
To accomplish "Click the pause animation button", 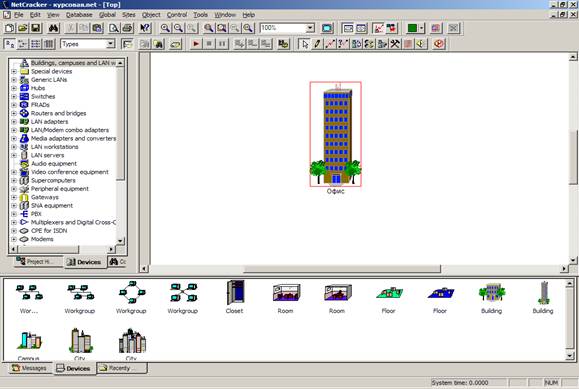I will pos(222,44).
